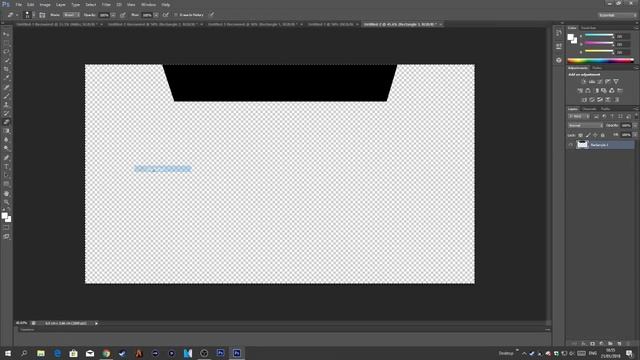
Task: Select the Brush tool
Action: (x=6, y=96)
